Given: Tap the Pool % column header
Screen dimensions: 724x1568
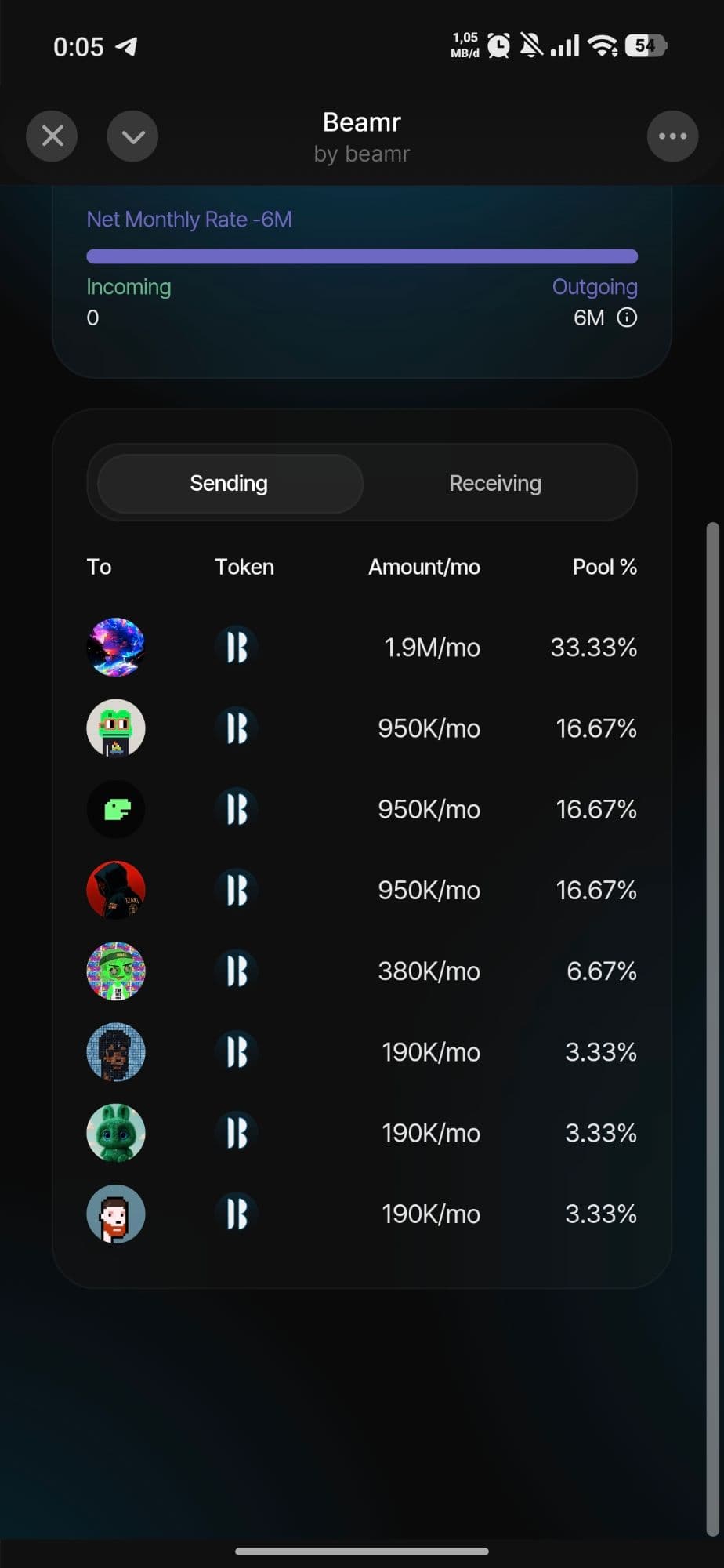Looking at the screenshot, I should pos(604,567).
